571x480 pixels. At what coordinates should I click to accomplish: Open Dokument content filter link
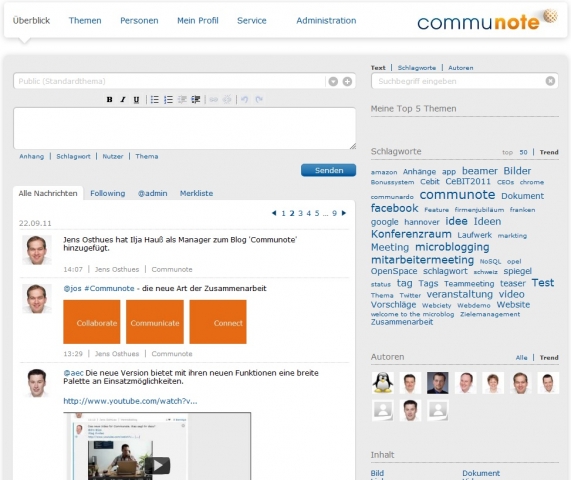click(x=481, y=473)
